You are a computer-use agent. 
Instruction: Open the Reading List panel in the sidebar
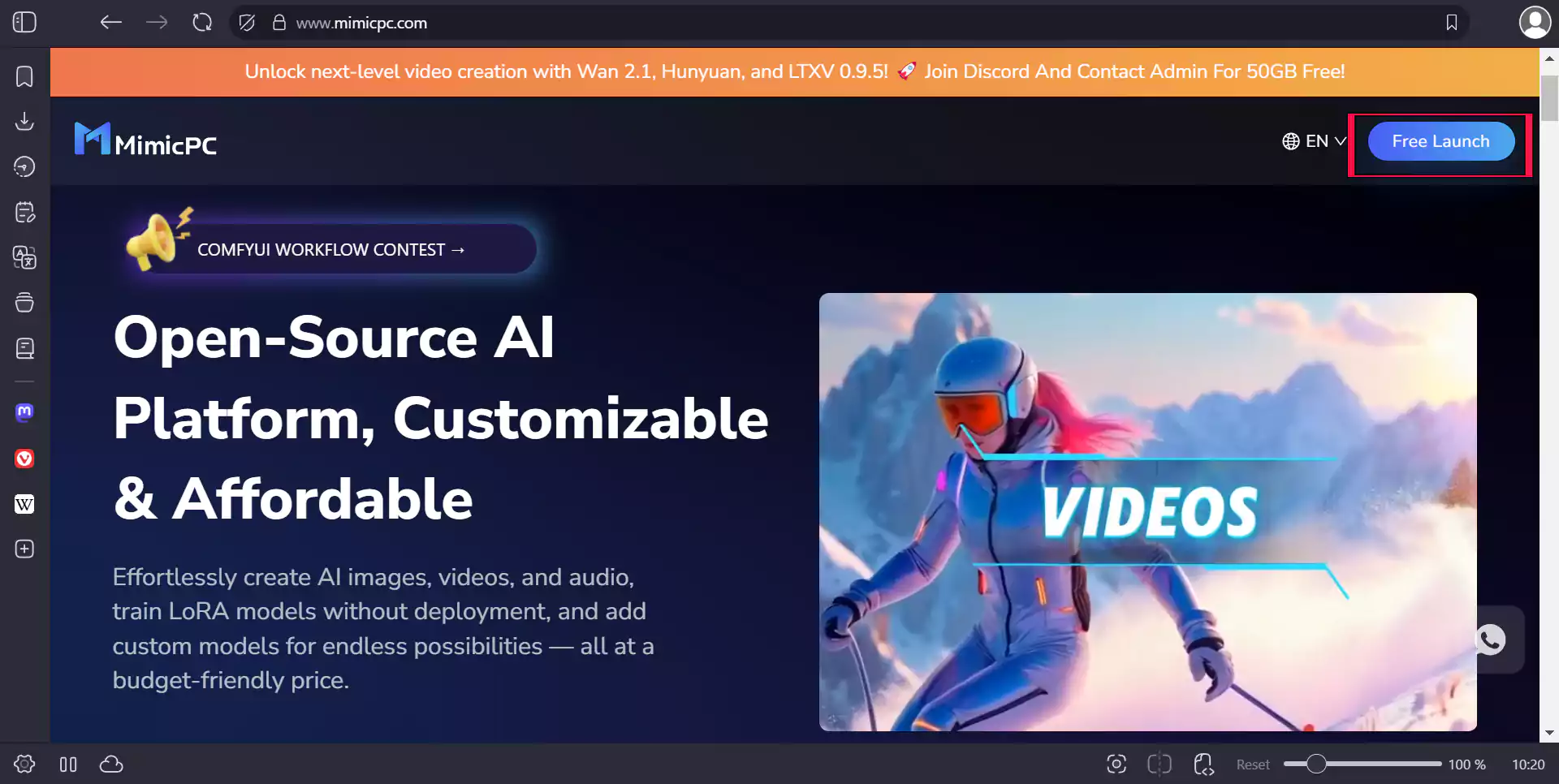pyautogui.click(x=24, y=349)
